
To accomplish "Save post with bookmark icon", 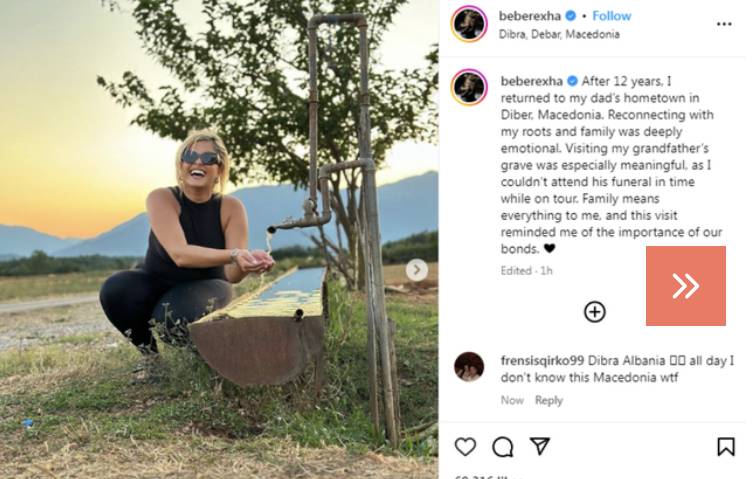I will 726,446.
